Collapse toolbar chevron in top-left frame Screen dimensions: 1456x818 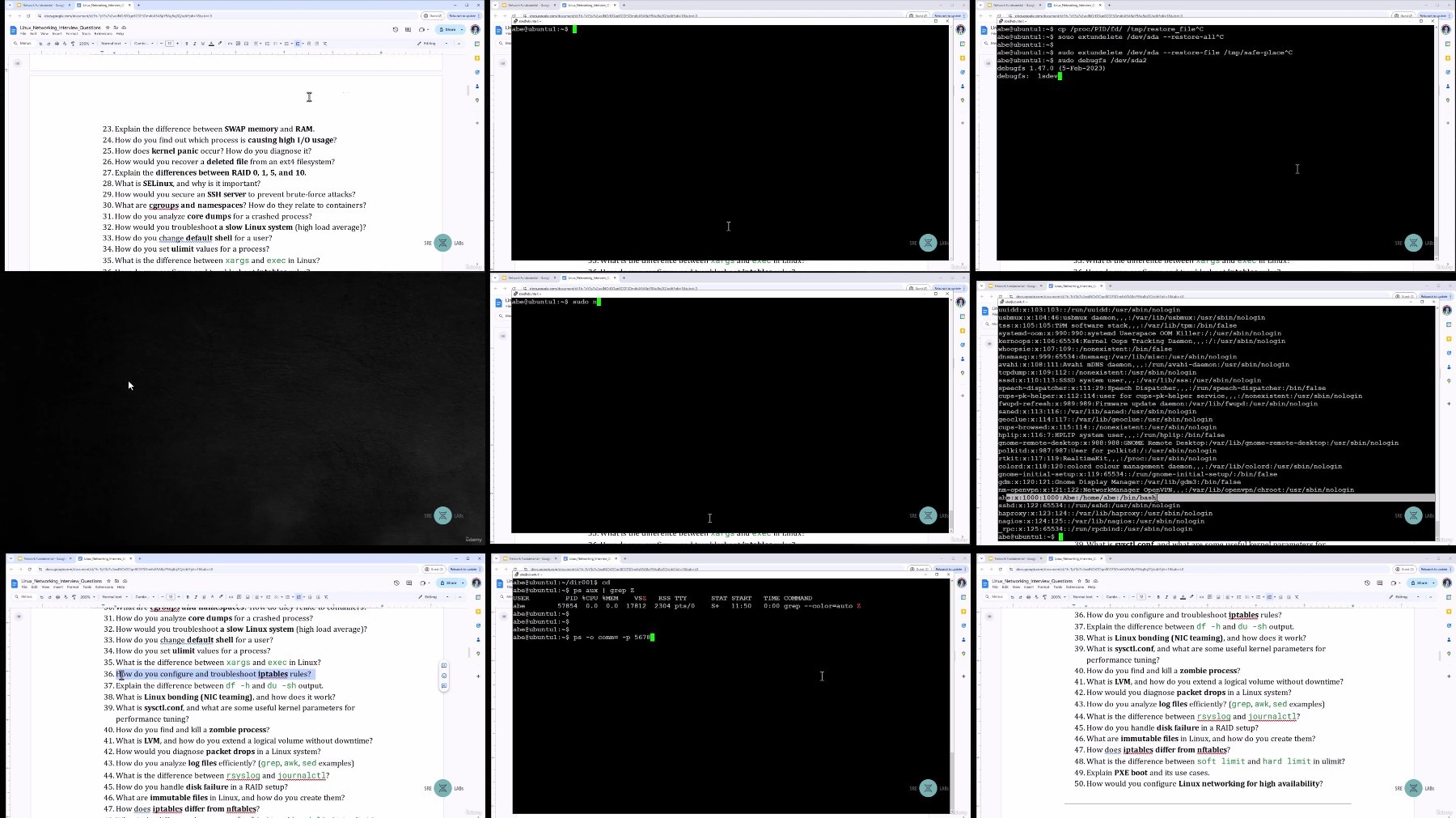[x=459, y=44]
